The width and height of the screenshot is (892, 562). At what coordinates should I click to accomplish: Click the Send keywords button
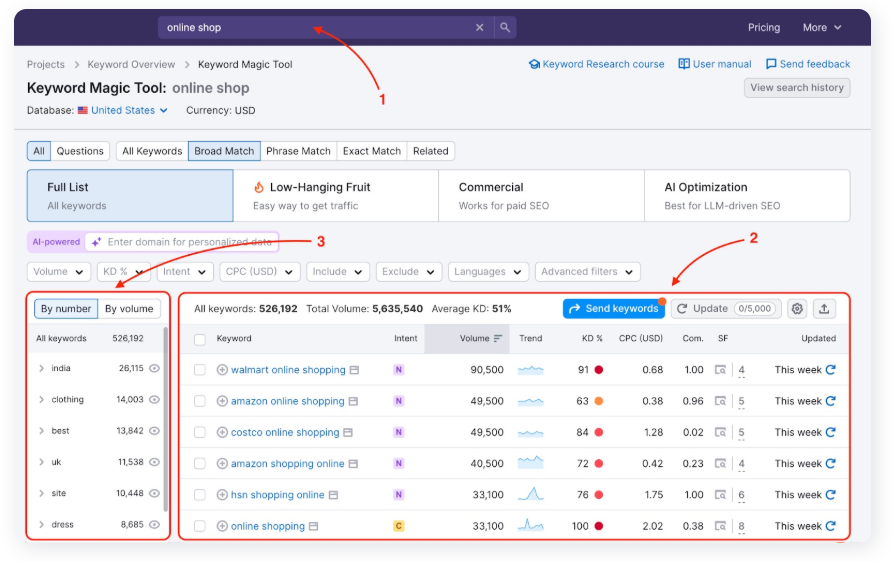(613, 309)
